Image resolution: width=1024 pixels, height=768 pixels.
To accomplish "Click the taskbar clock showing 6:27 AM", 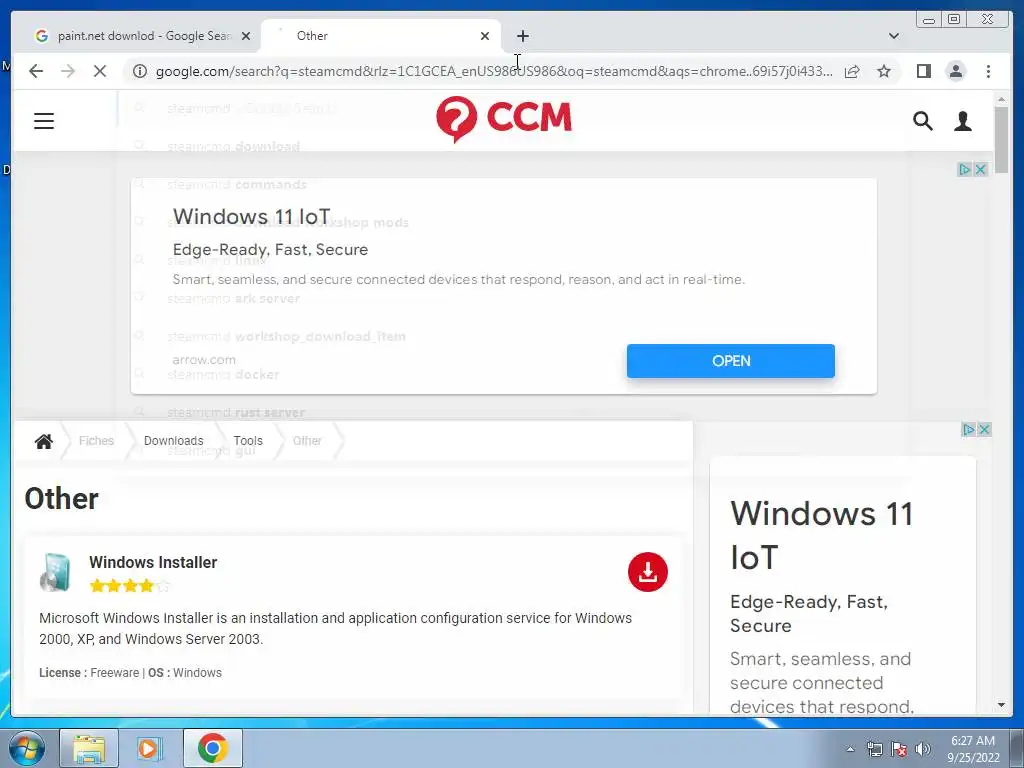I will click(973, 749).
